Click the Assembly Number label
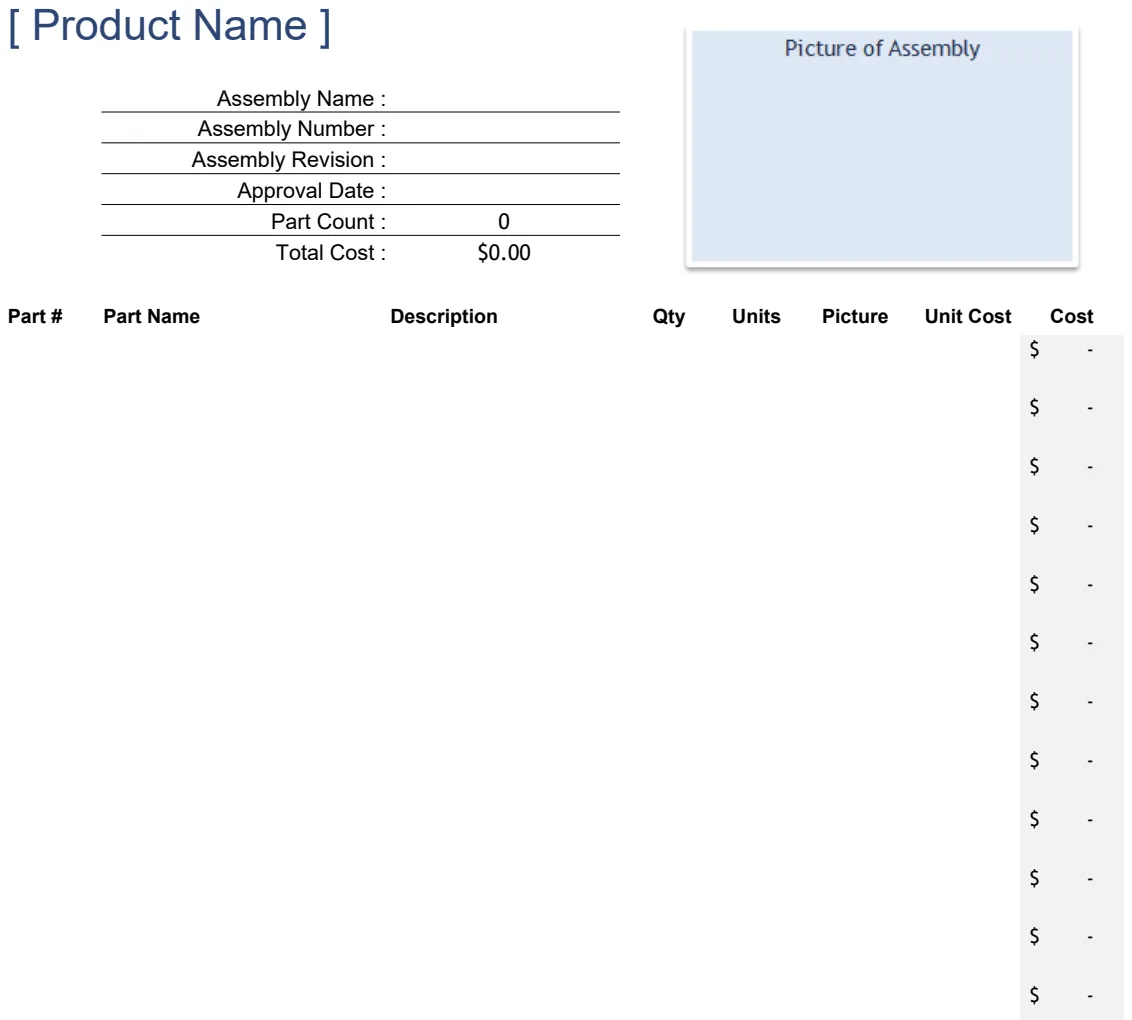This screenshot has height=1020, width=1132. click(292, 128)
